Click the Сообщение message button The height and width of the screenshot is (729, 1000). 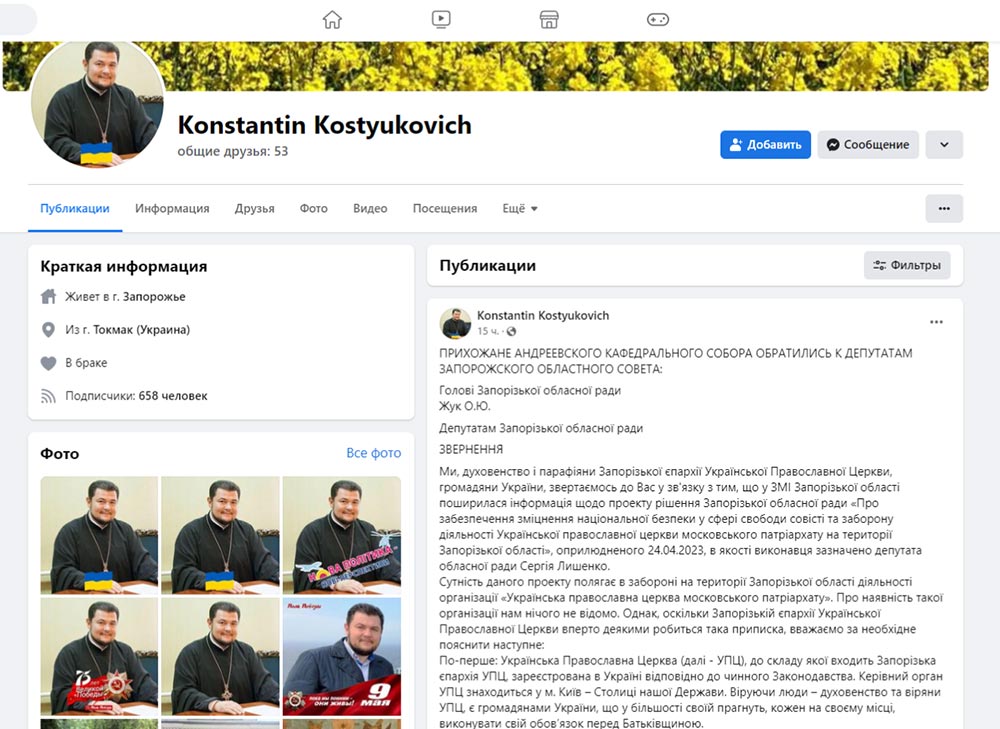click(x=868, y=145)
